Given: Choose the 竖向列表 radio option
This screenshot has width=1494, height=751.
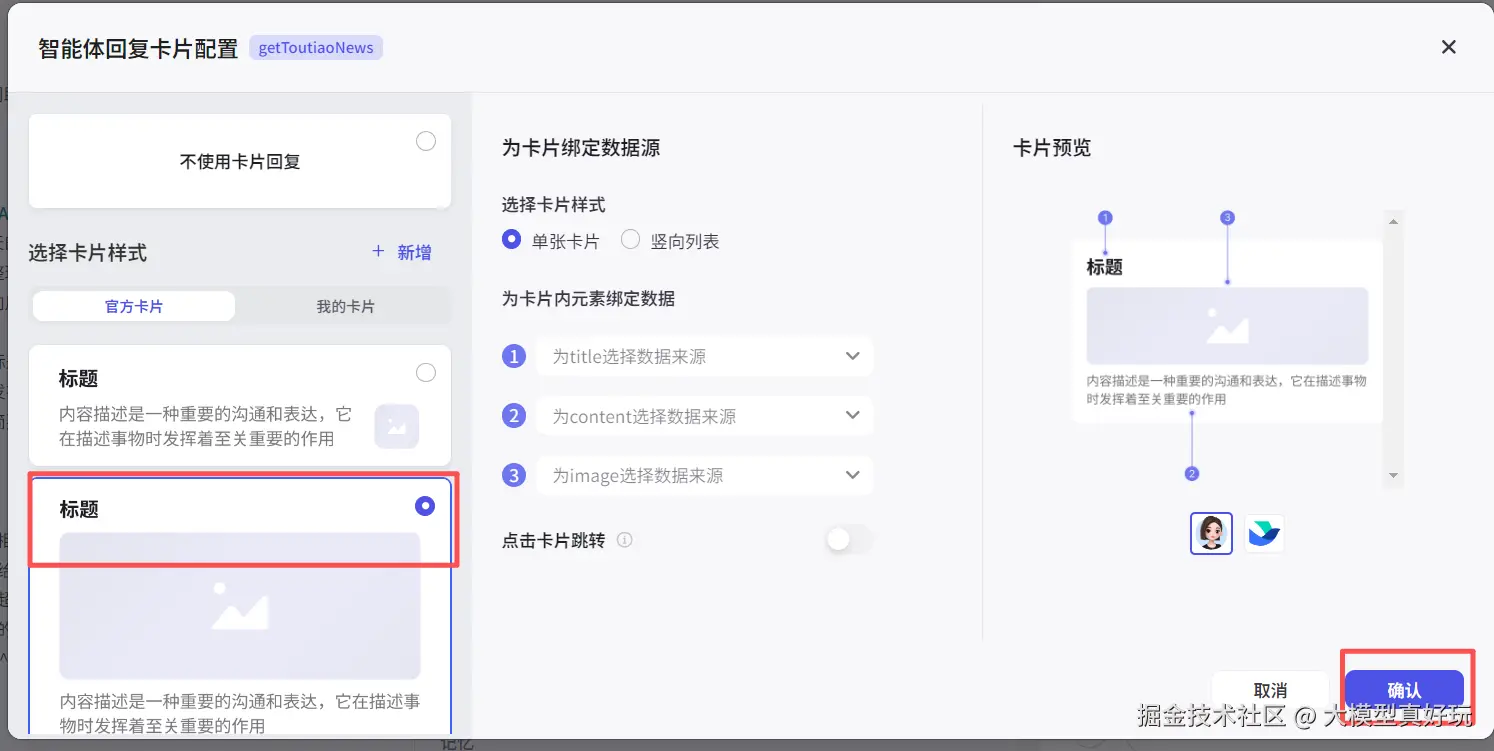Looking at the screenshot, I should pyautogui.click(x=630, y=240).
